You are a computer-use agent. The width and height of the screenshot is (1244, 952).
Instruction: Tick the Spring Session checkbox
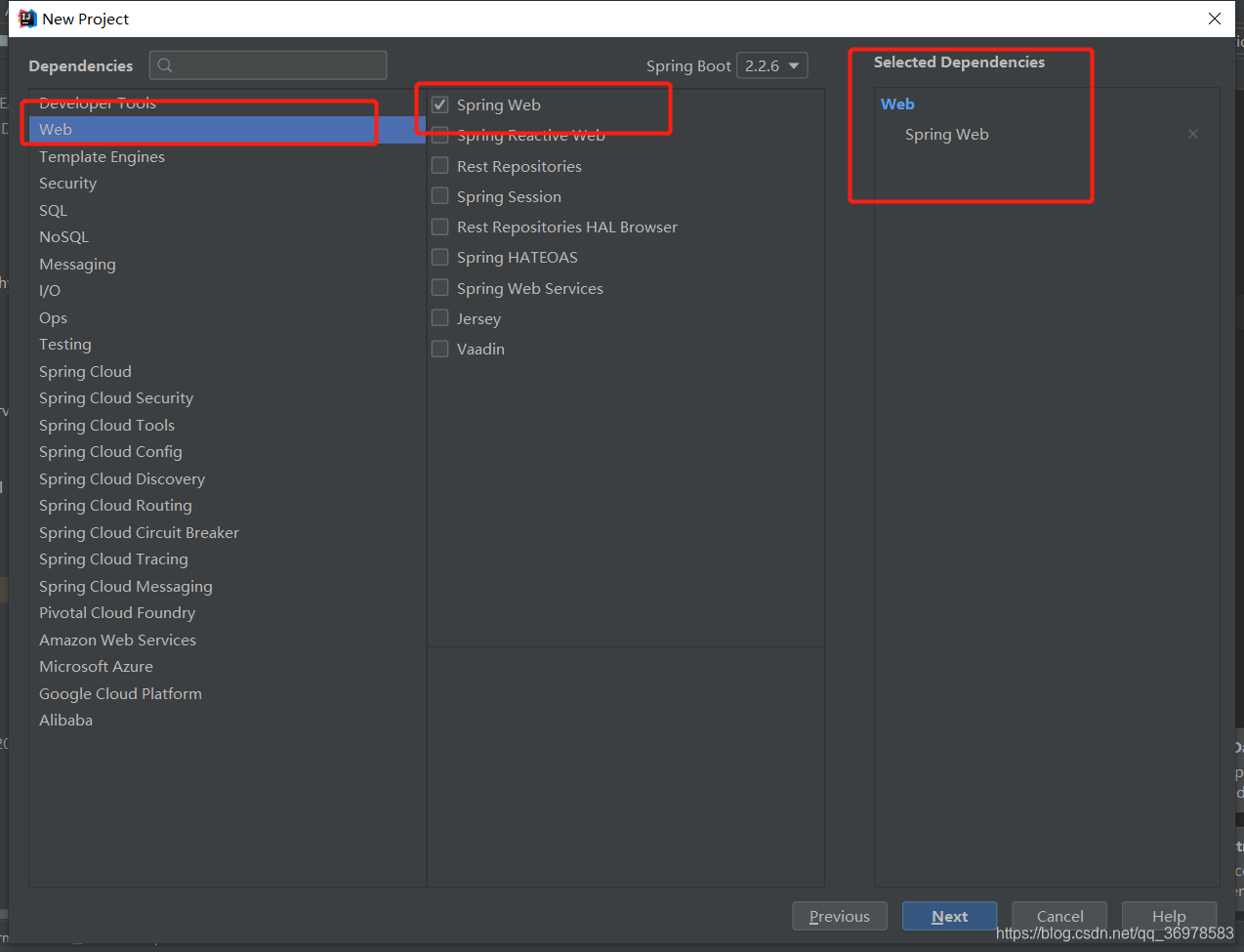pyautogui.click(x=440, y=196)
